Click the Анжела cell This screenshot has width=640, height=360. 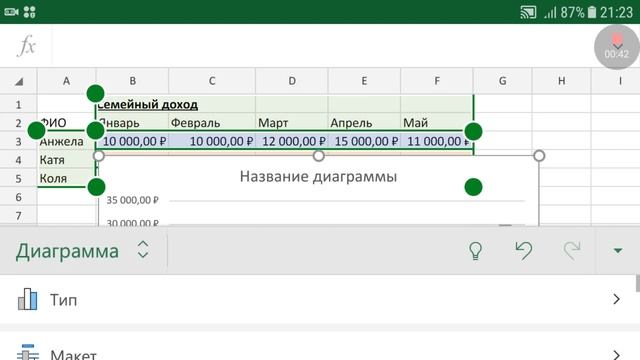pos(66,142)
